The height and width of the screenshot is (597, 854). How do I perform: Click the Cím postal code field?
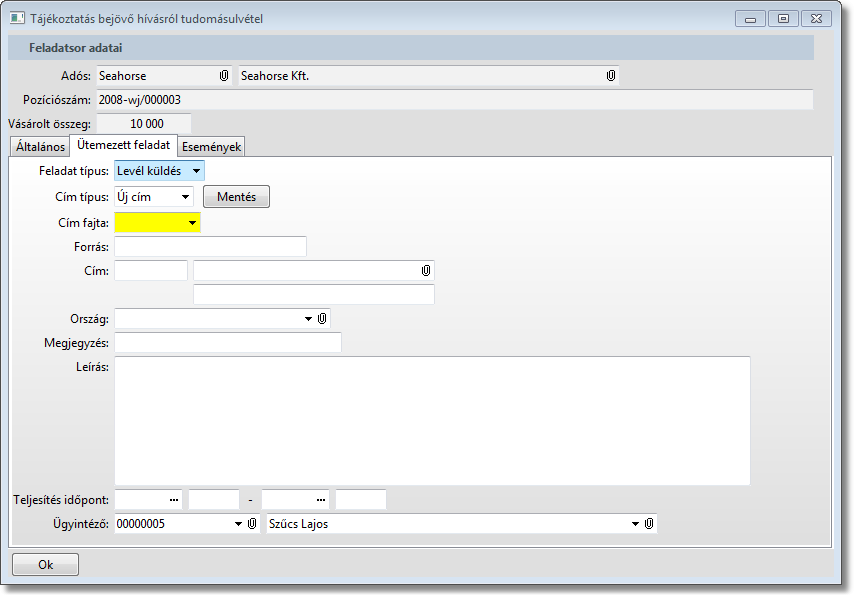coord(151,271)
